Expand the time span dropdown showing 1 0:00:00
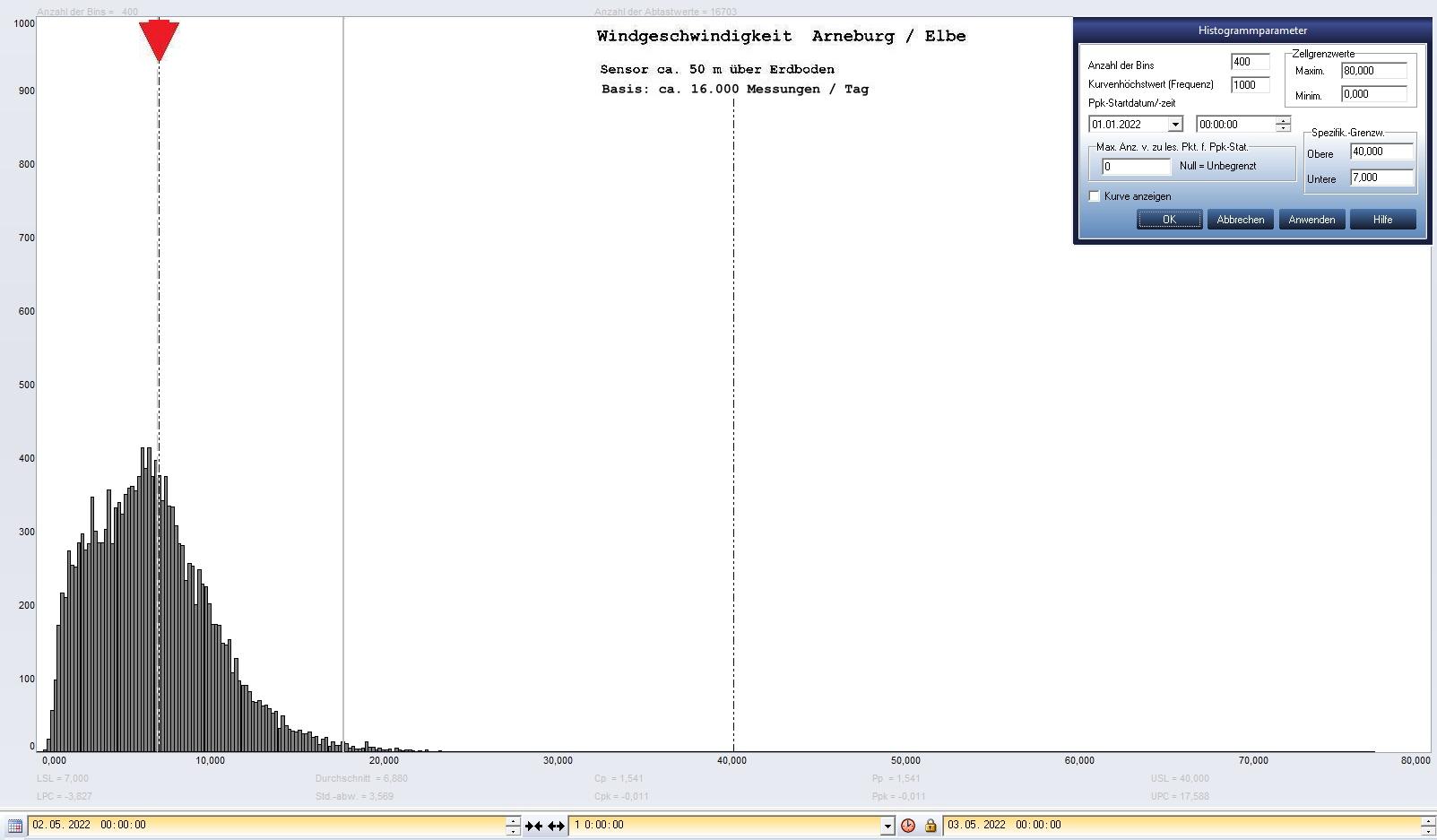Screen dimensions: 1437x840 tap(887, 826)
